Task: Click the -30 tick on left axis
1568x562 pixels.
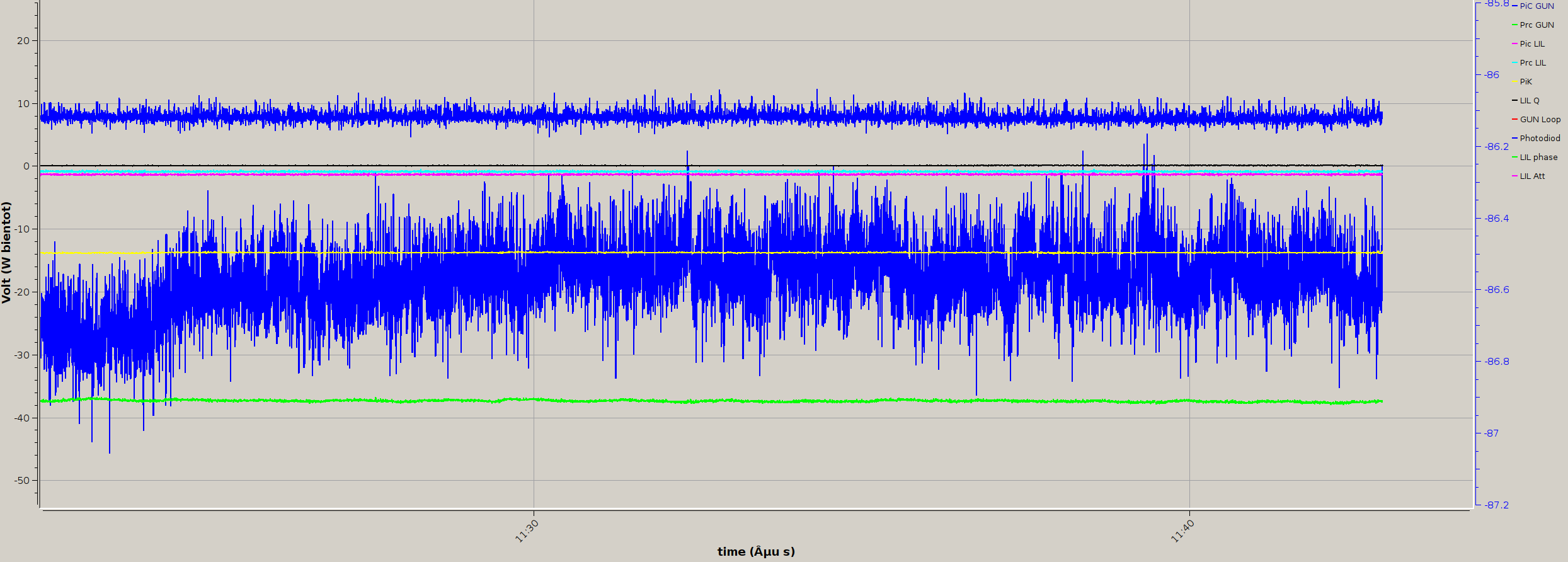Action: [x=21, y=355]
